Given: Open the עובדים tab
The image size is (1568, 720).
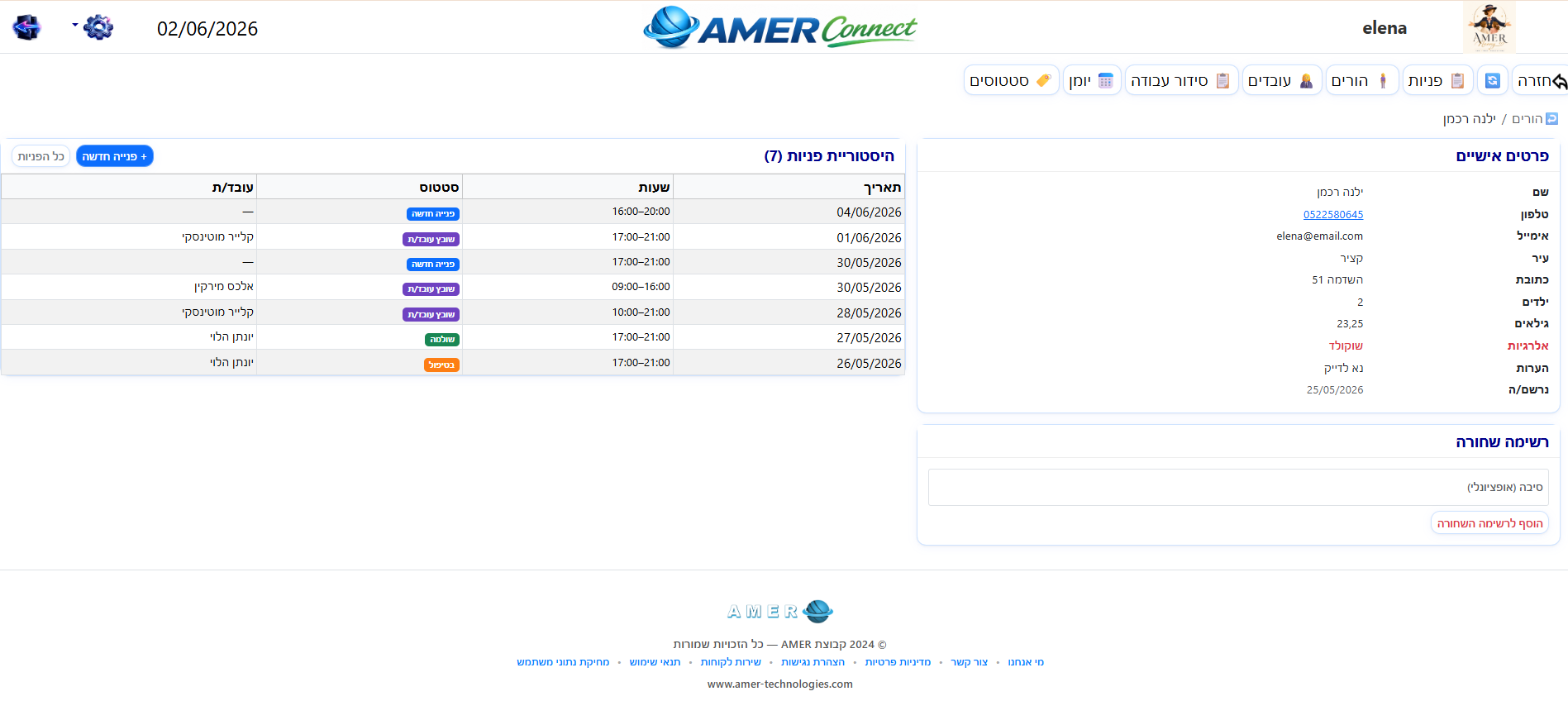Looking at the screenshot, I should coord(1281,80).
